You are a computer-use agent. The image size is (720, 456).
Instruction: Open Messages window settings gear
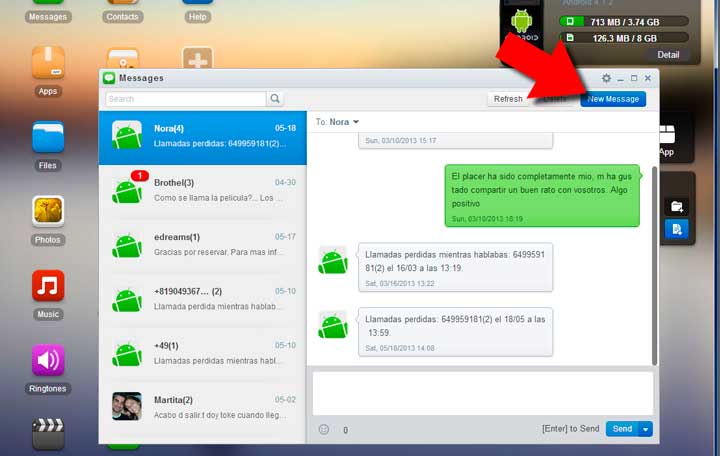coord(606,78)
